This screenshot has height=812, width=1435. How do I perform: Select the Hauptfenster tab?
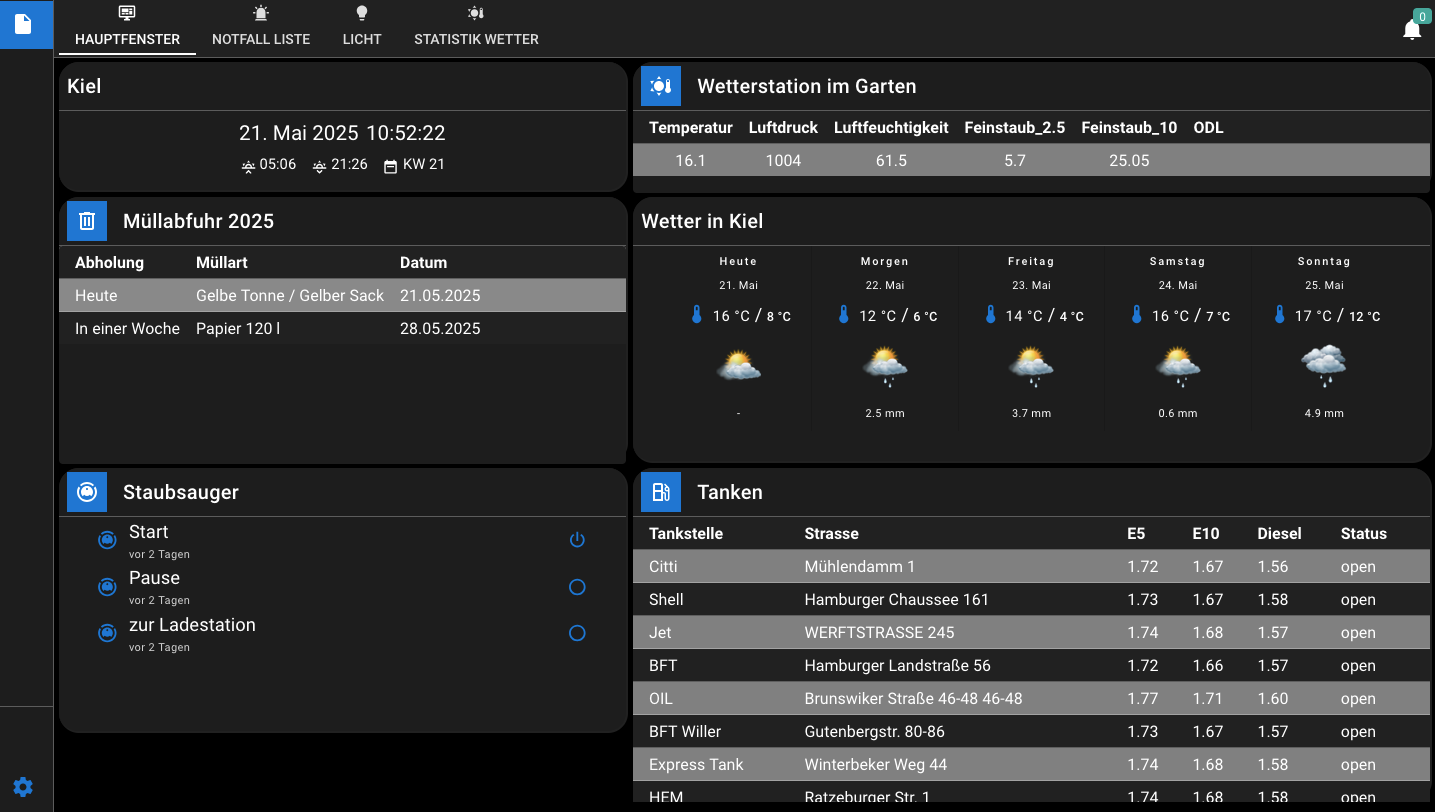coord(127,28)
